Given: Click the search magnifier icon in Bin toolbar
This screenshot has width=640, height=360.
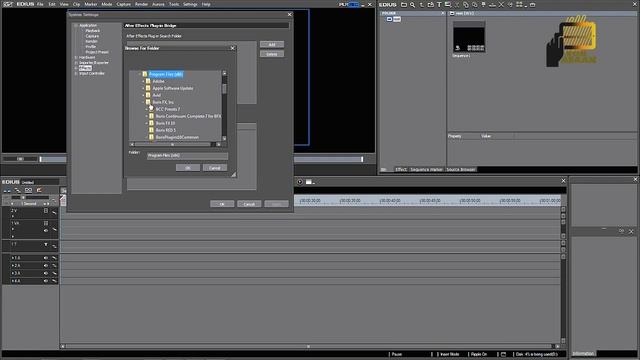Looking at the screenshot, I should (x=413, y=4).
